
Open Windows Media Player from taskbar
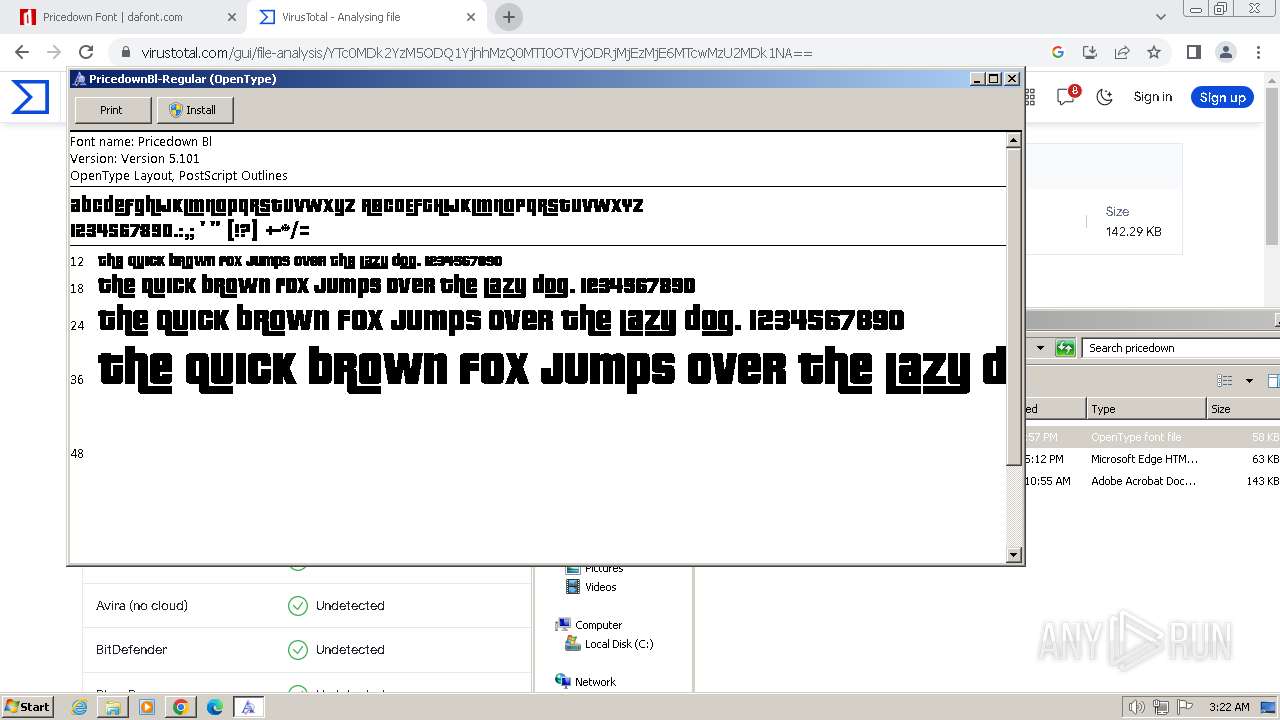pos(147,707)
